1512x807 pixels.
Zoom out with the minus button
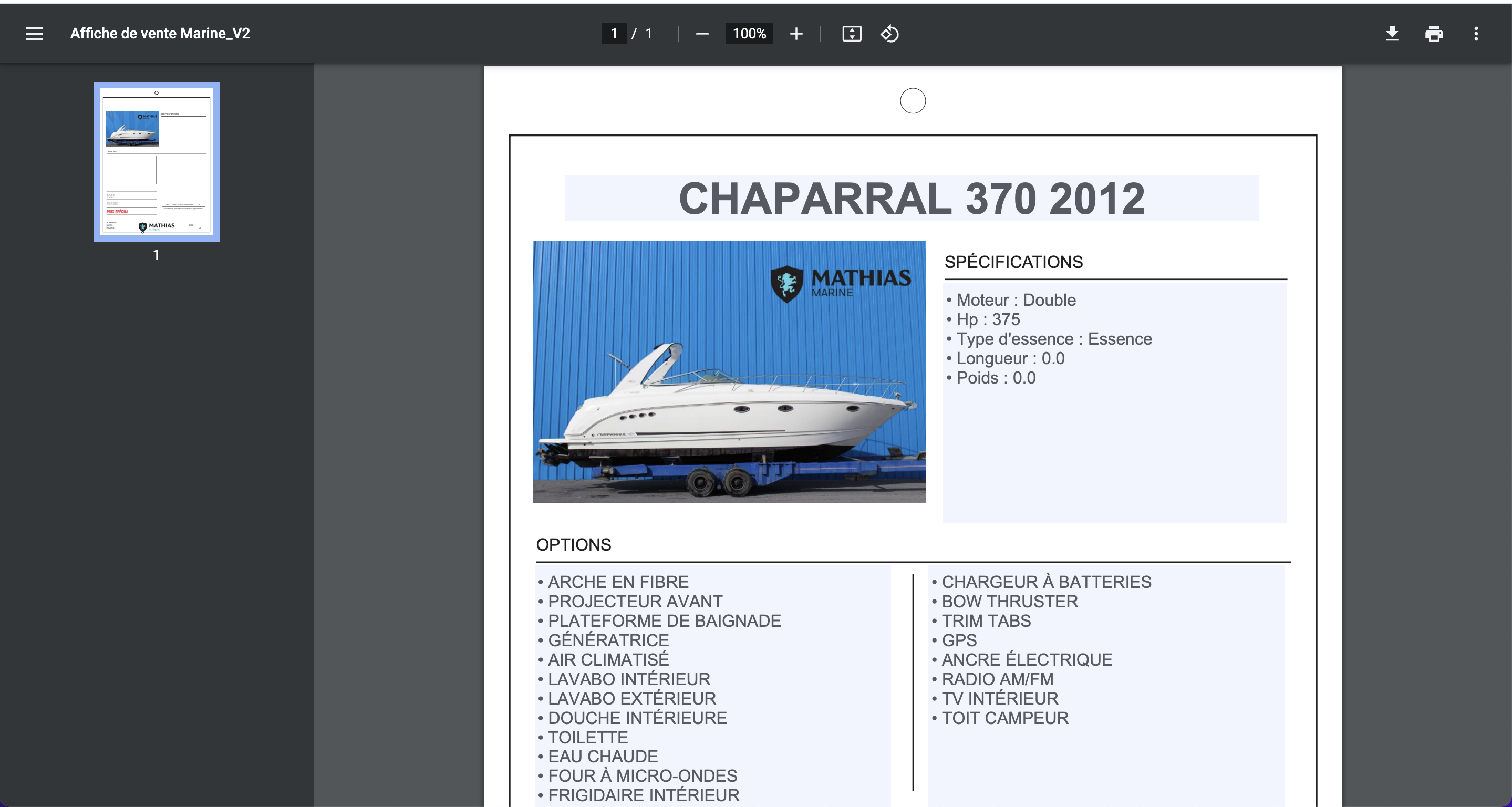[x=702, y=34]
